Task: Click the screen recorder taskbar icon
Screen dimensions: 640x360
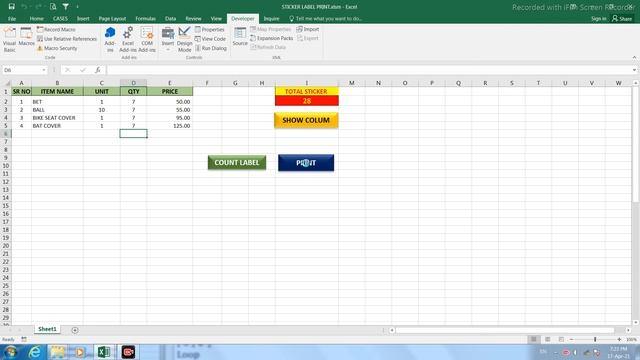Action: 128,352
